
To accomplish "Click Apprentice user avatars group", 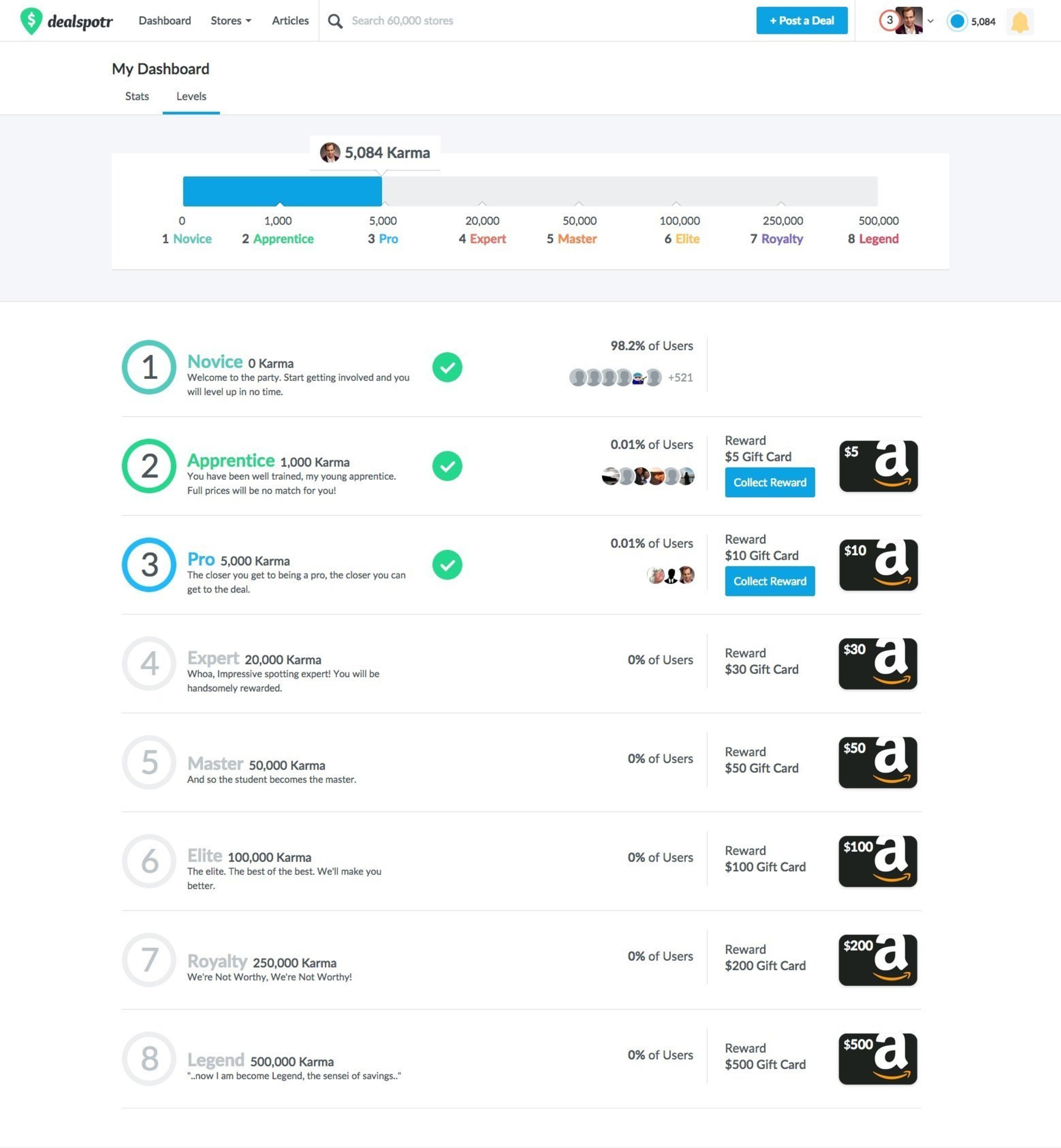I will (x=648, y=476).
